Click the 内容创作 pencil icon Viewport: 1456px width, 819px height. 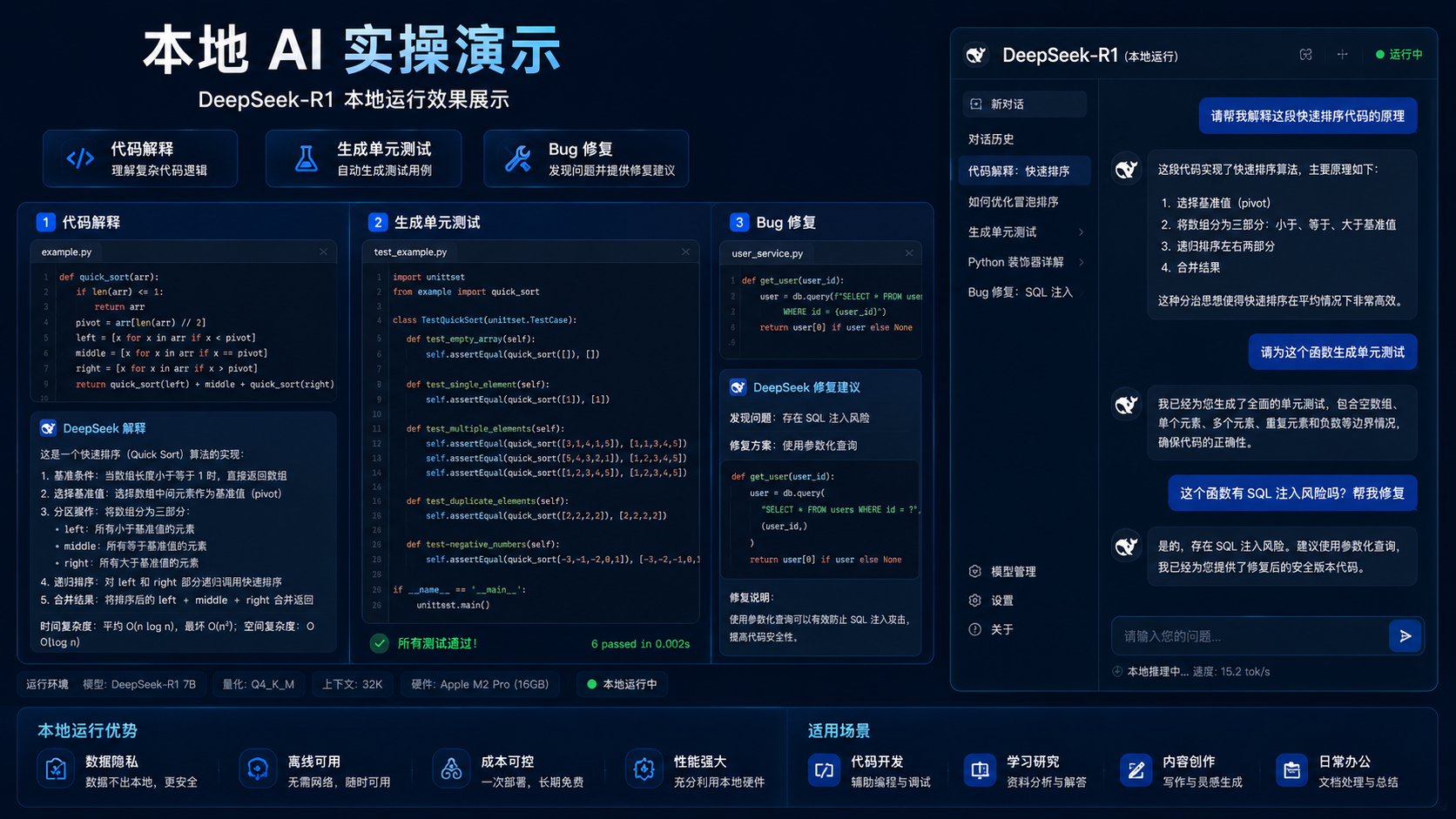(x=1136, y=770)
